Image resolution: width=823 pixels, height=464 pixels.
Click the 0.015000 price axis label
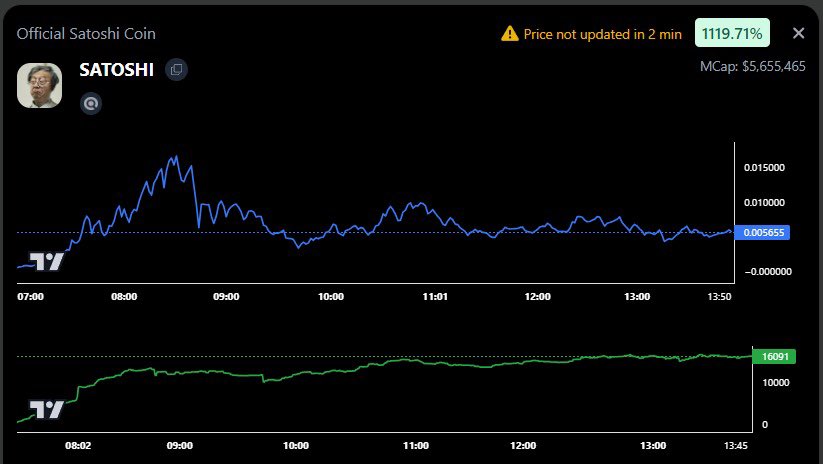(764, 167)
